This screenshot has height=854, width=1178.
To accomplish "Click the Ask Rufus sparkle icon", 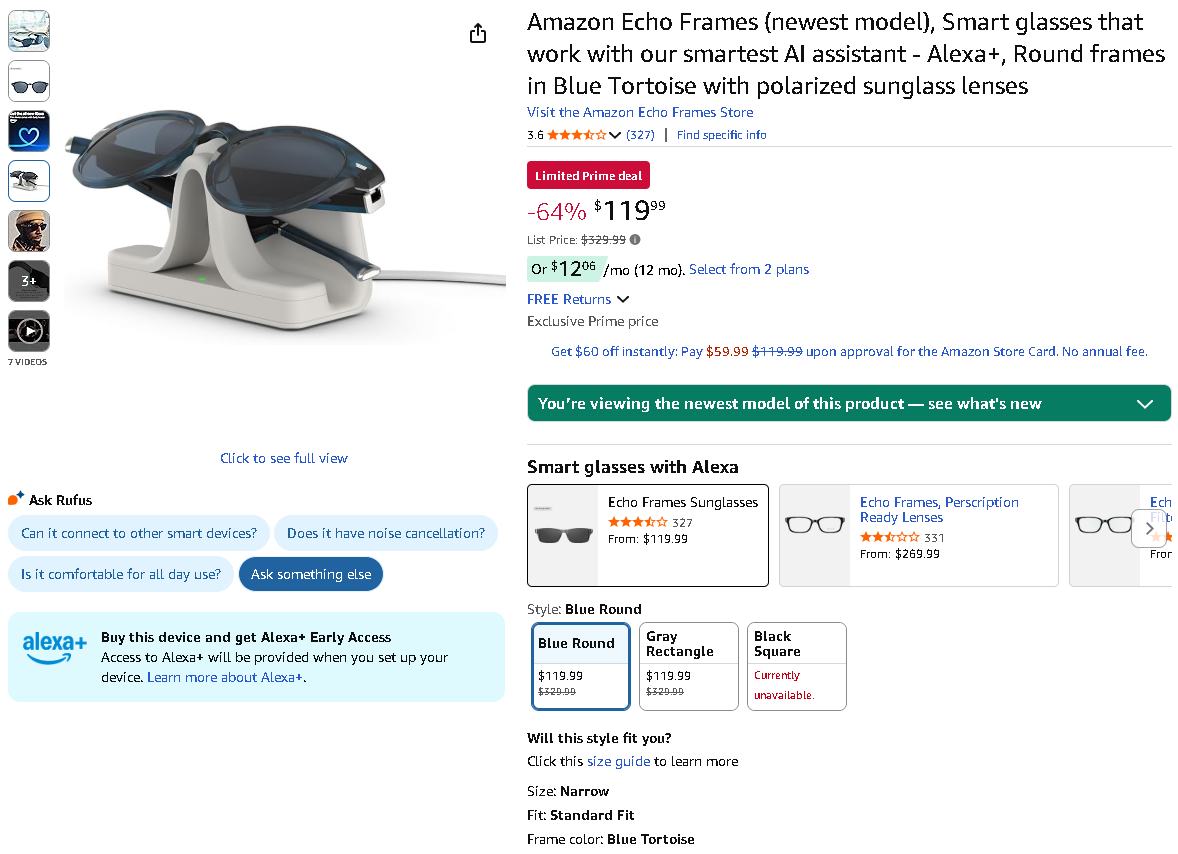I will (15, 497).
